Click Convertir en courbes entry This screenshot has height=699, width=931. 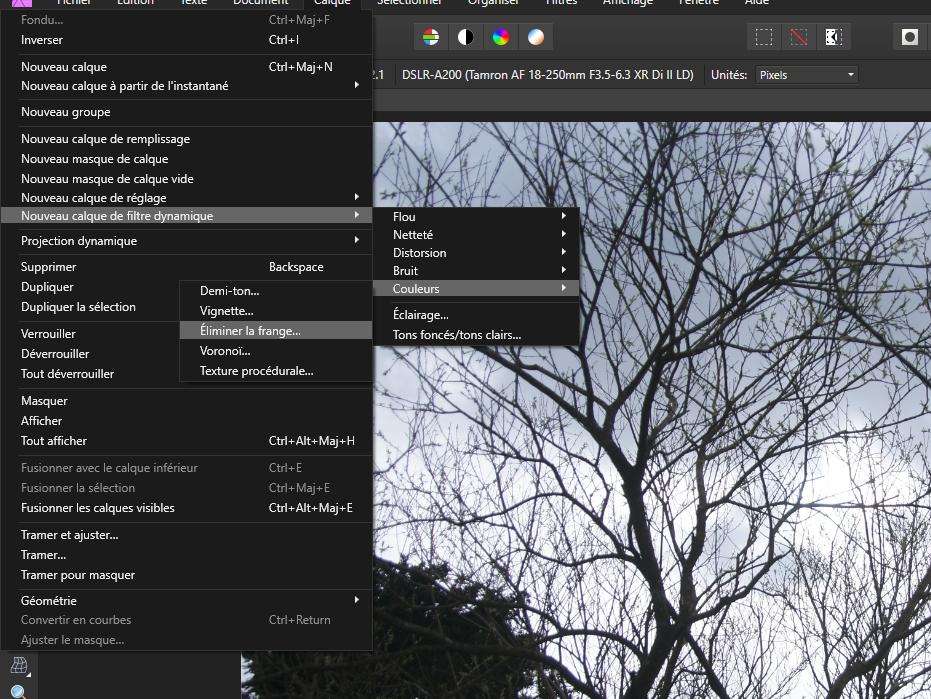point(187,620)
